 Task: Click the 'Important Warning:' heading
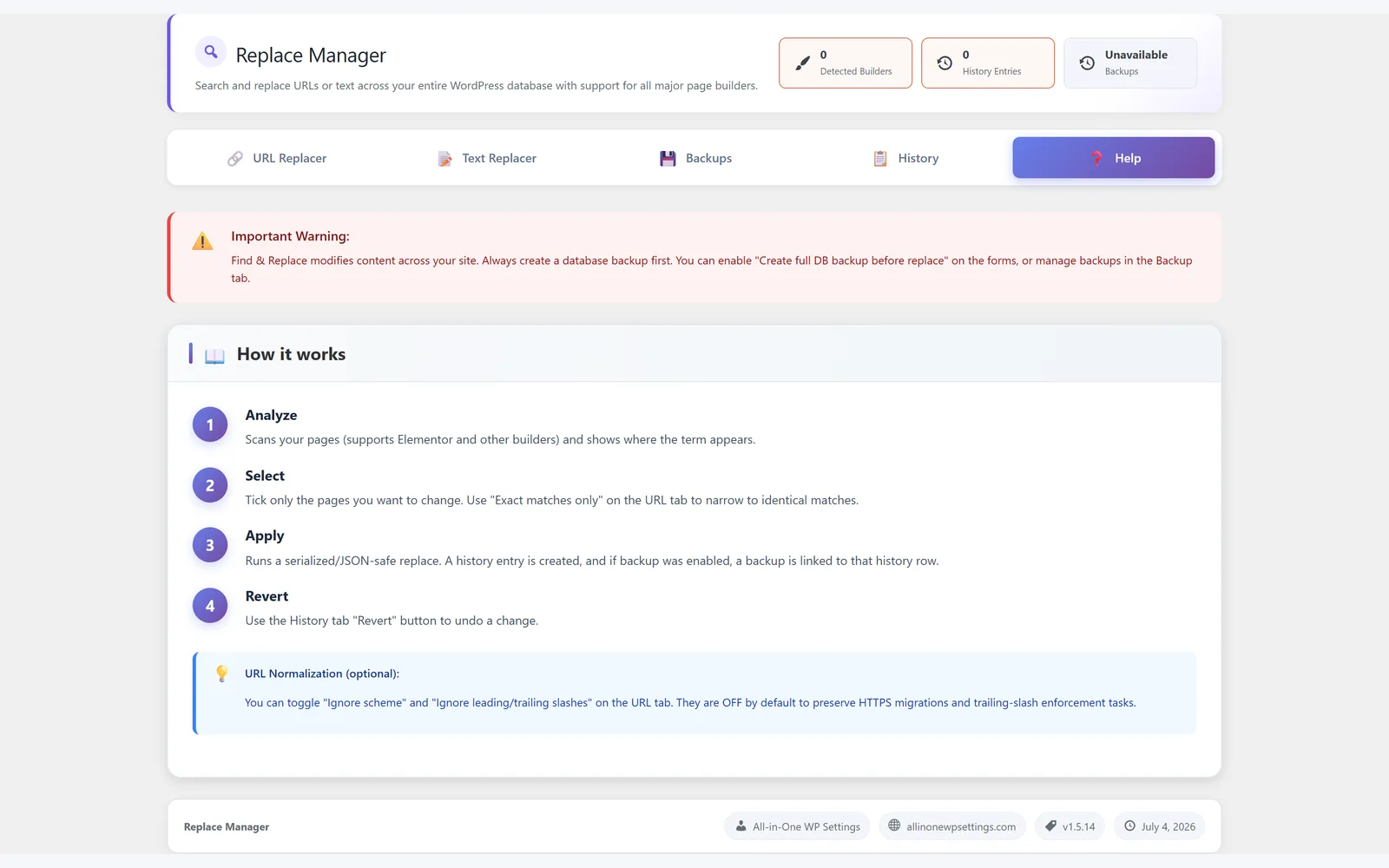pos(290,236)
